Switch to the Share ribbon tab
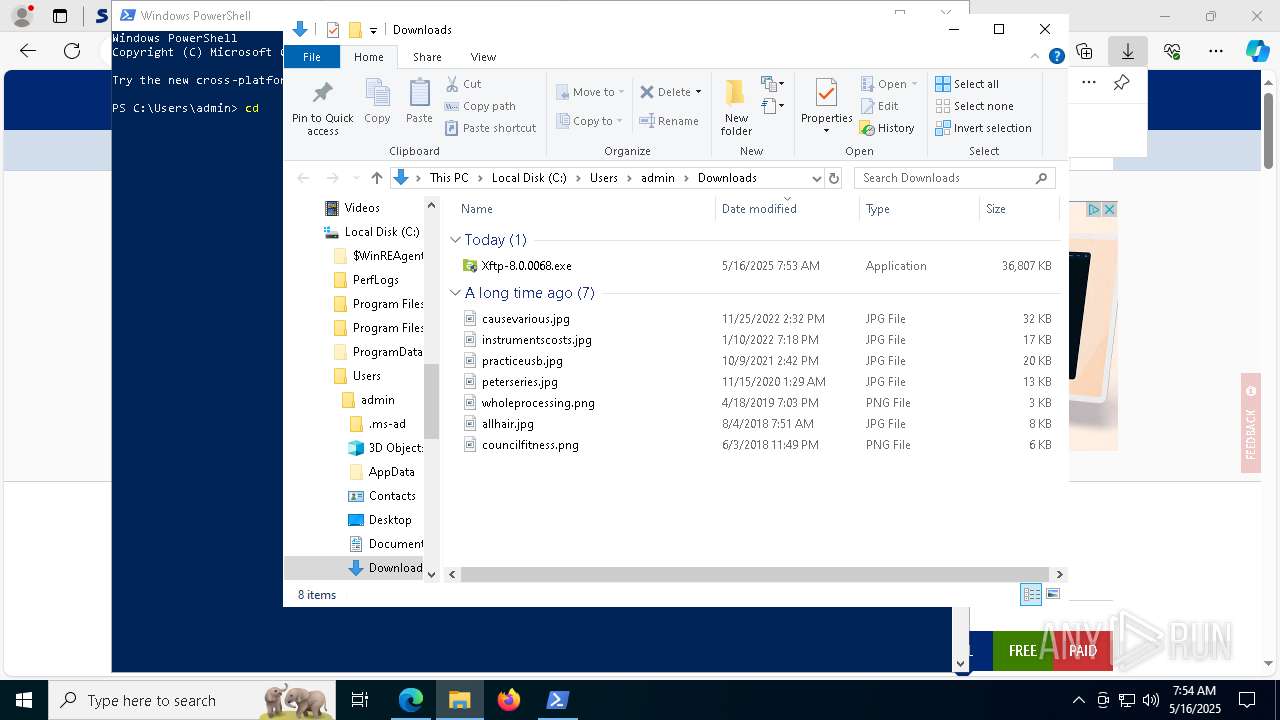1280x720 pixels. pos(427,57)
